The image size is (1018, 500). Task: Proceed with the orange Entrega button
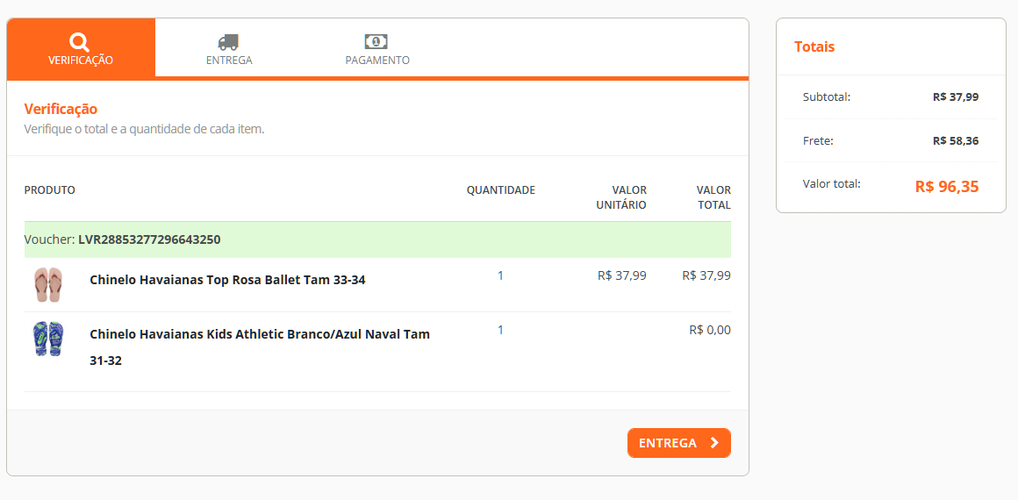tap(679, 443)
